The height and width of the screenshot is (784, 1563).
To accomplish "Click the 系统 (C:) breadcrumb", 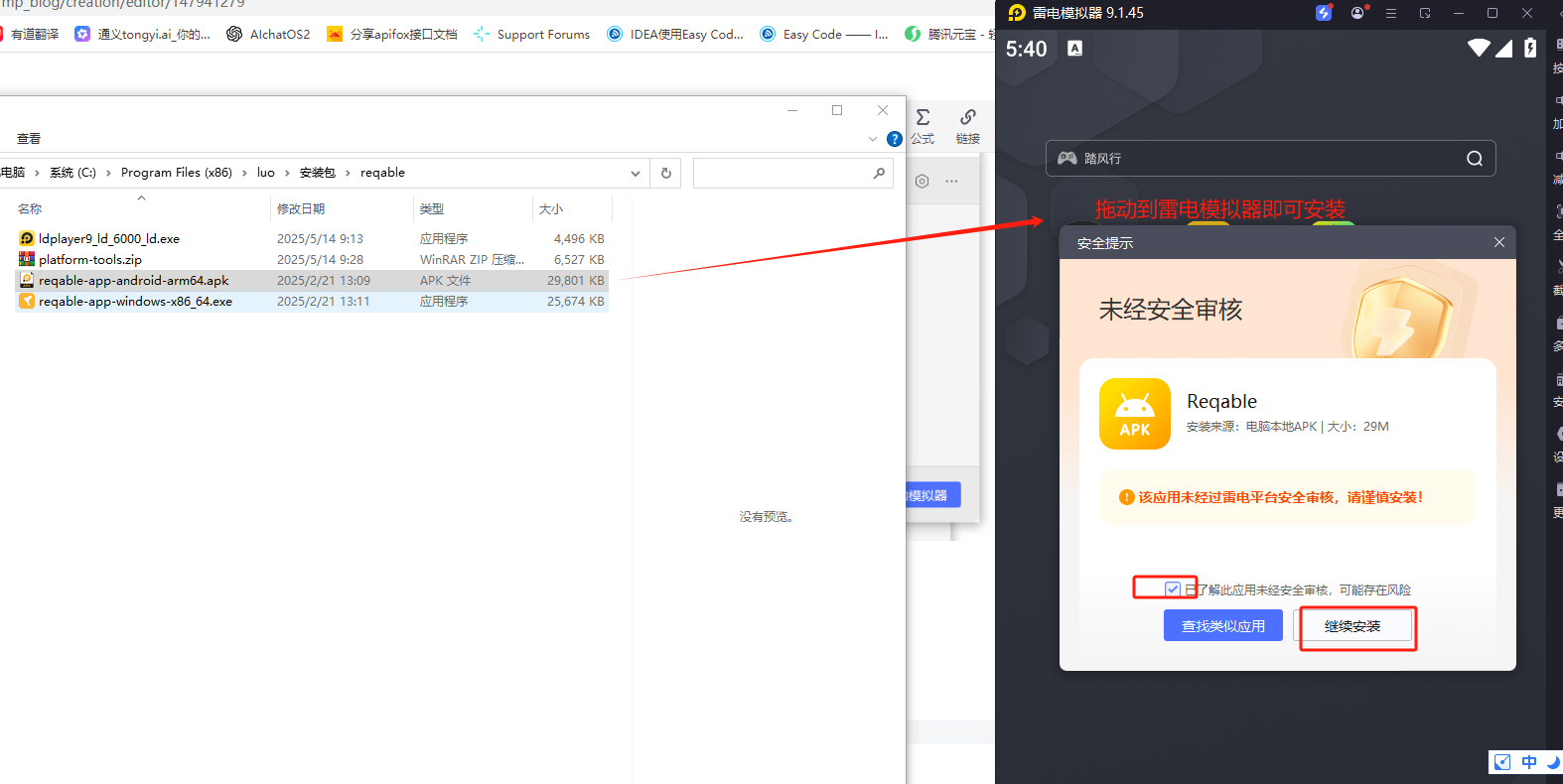I will pos(72,173).
